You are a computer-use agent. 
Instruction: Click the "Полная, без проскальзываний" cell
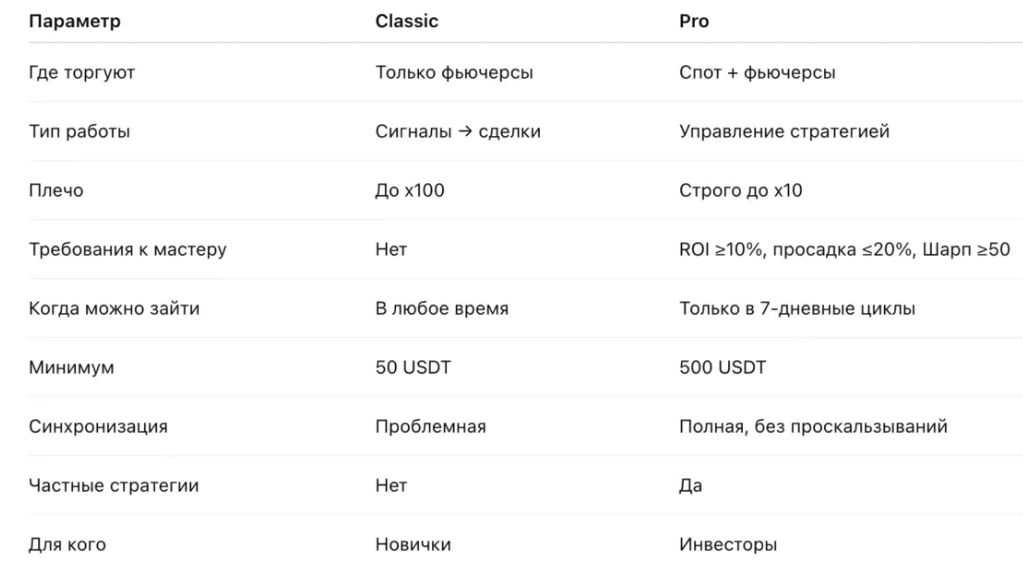(x=813, y=426)
